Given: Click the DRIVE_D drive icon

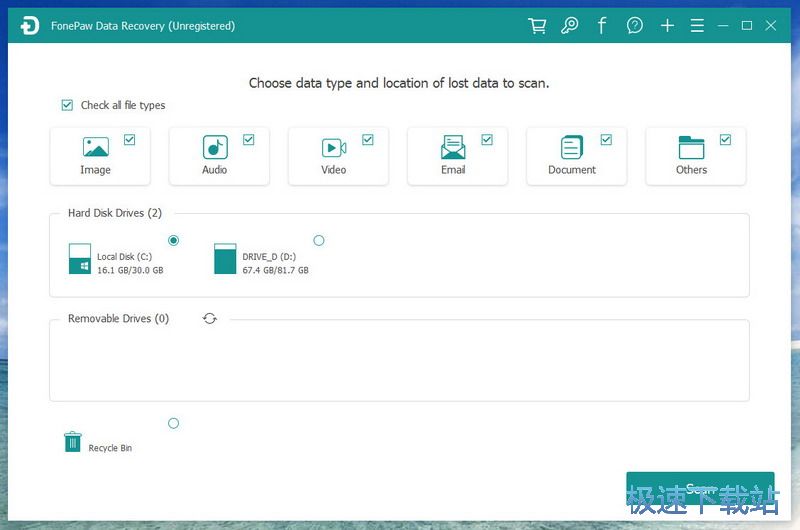Looking at the screenshot, I should pos(225,259).
